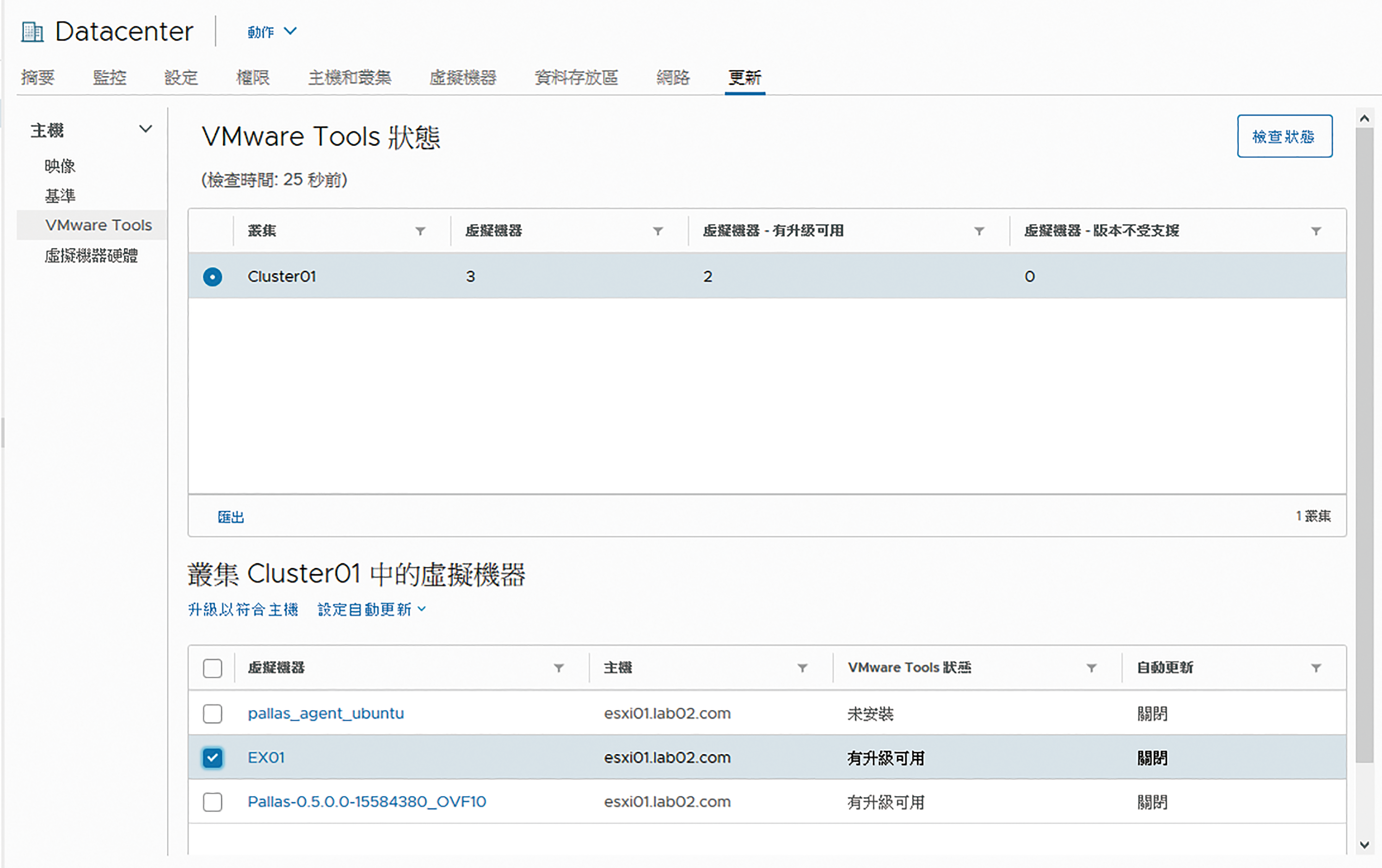Select VMware Tools in the sidebar
This screenshot has height=868, width=1382.
[x=99, y=225]
